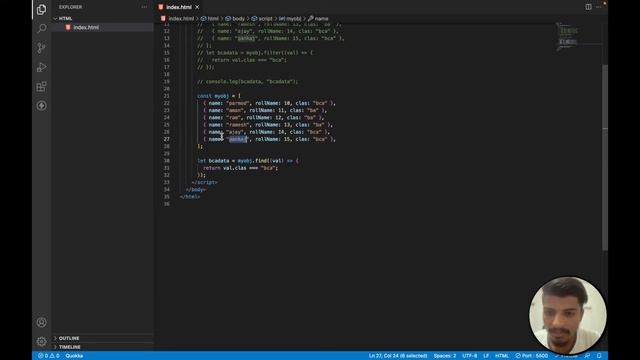Open notifications bell in status bar
The height and width of the screenshot is (360, 640).
599,356
